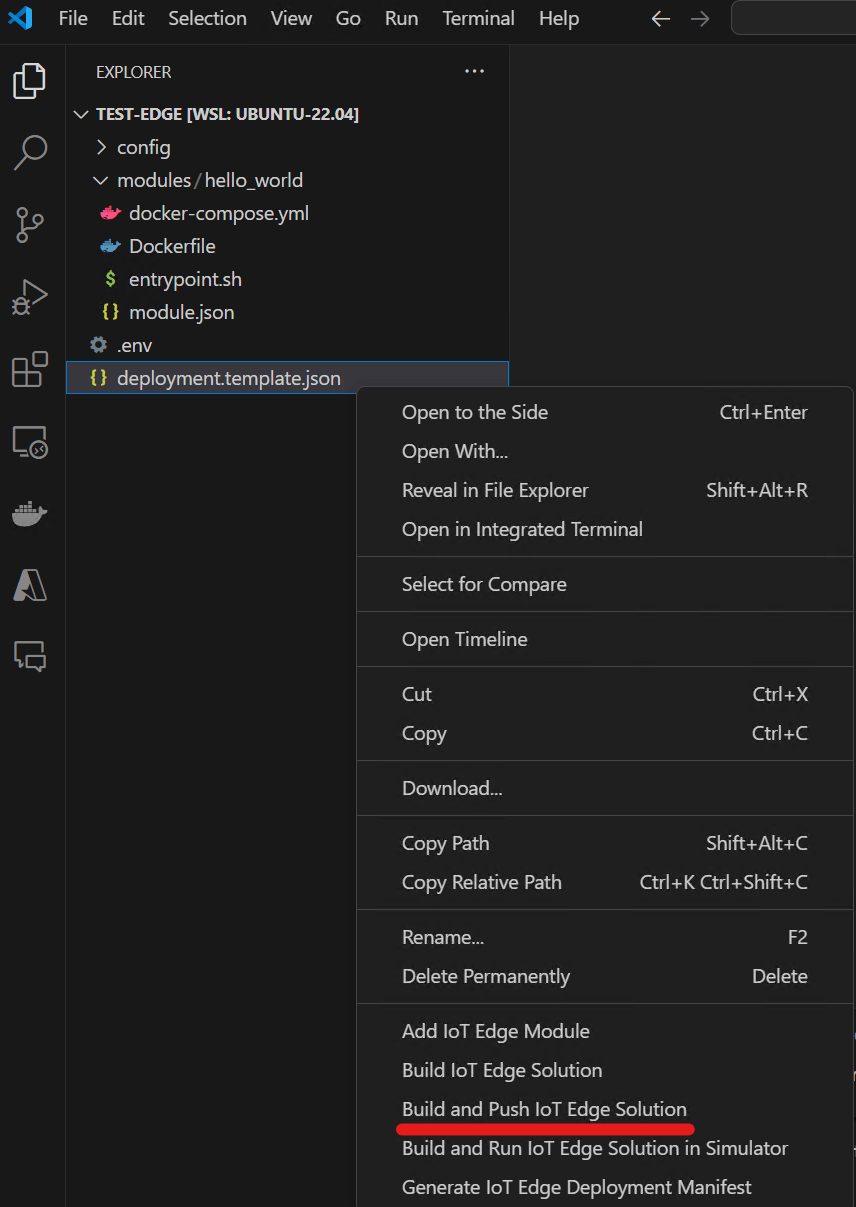
Task: Collapse the modules/hello_world folder
Action: pyautogui.click(x=101, y=180)
